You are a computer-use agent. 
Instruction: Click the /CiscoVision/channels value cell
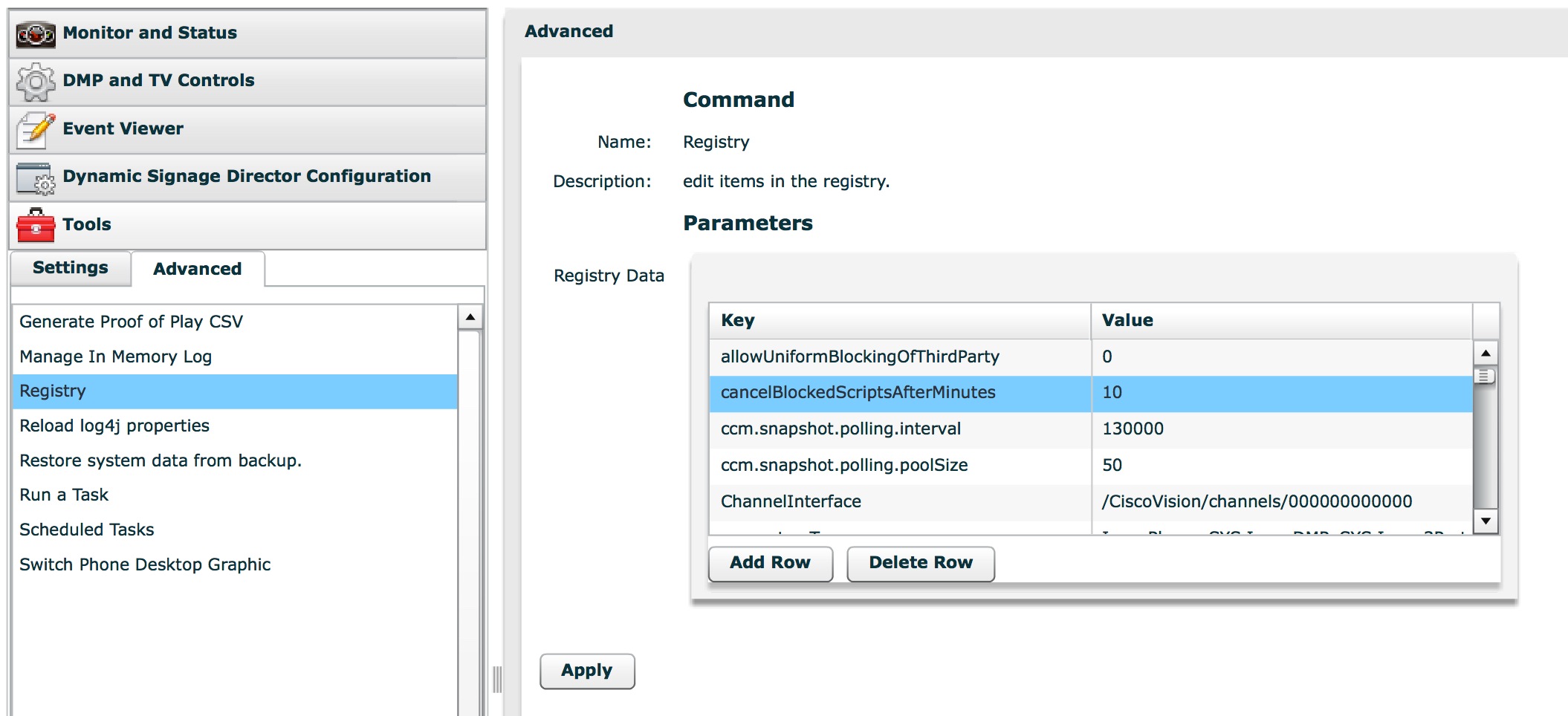1282,503
